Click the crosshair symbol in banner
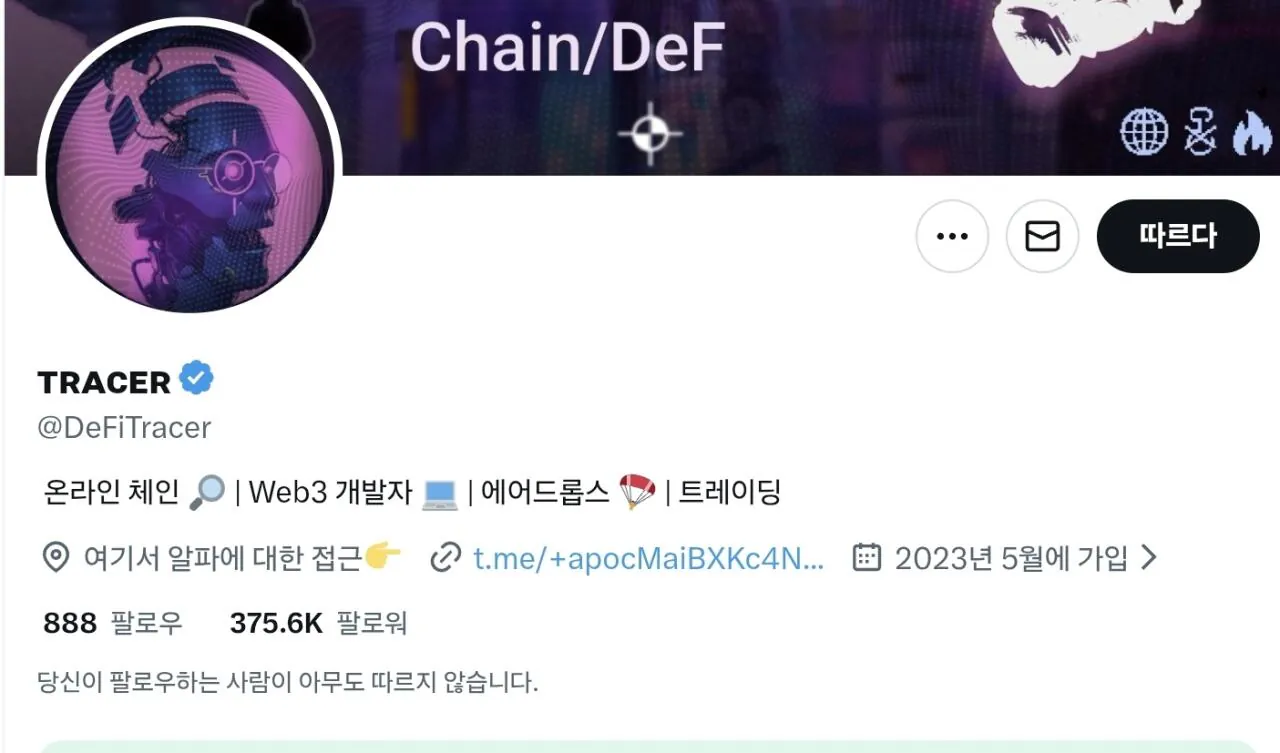 pyautogui.click(x=650, y=134)
